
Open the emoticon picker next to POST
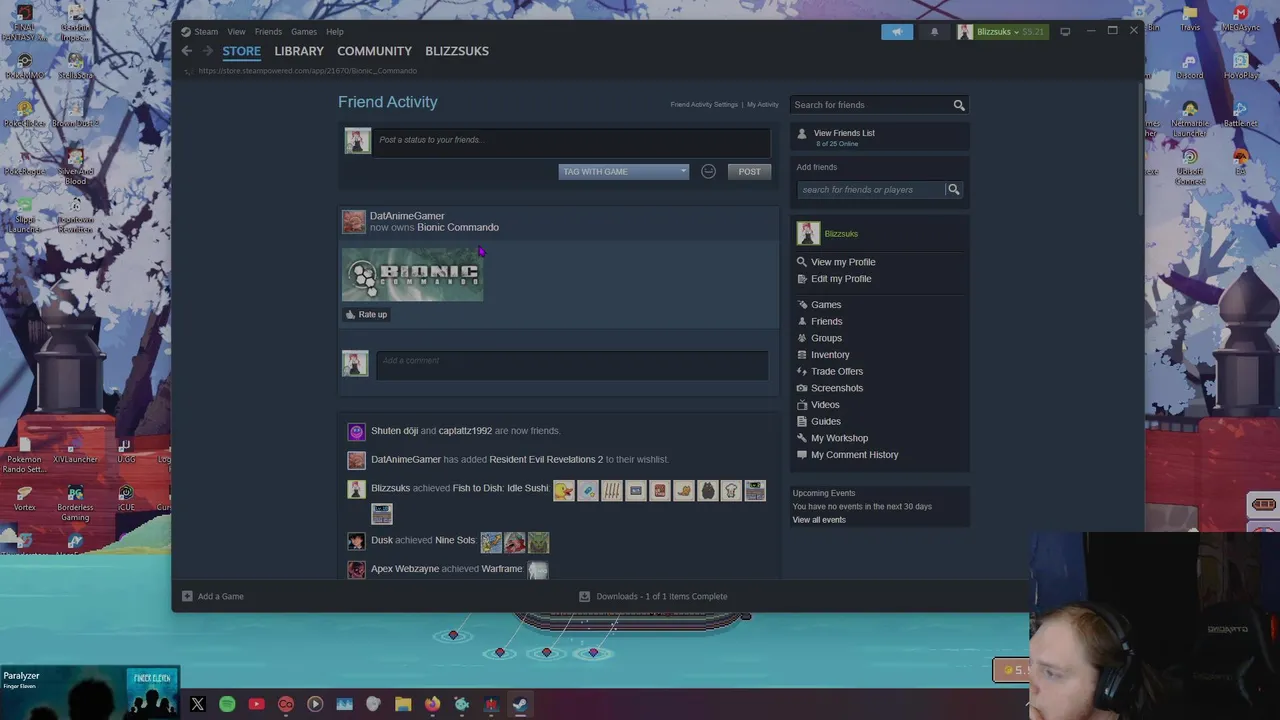(708, 172)
